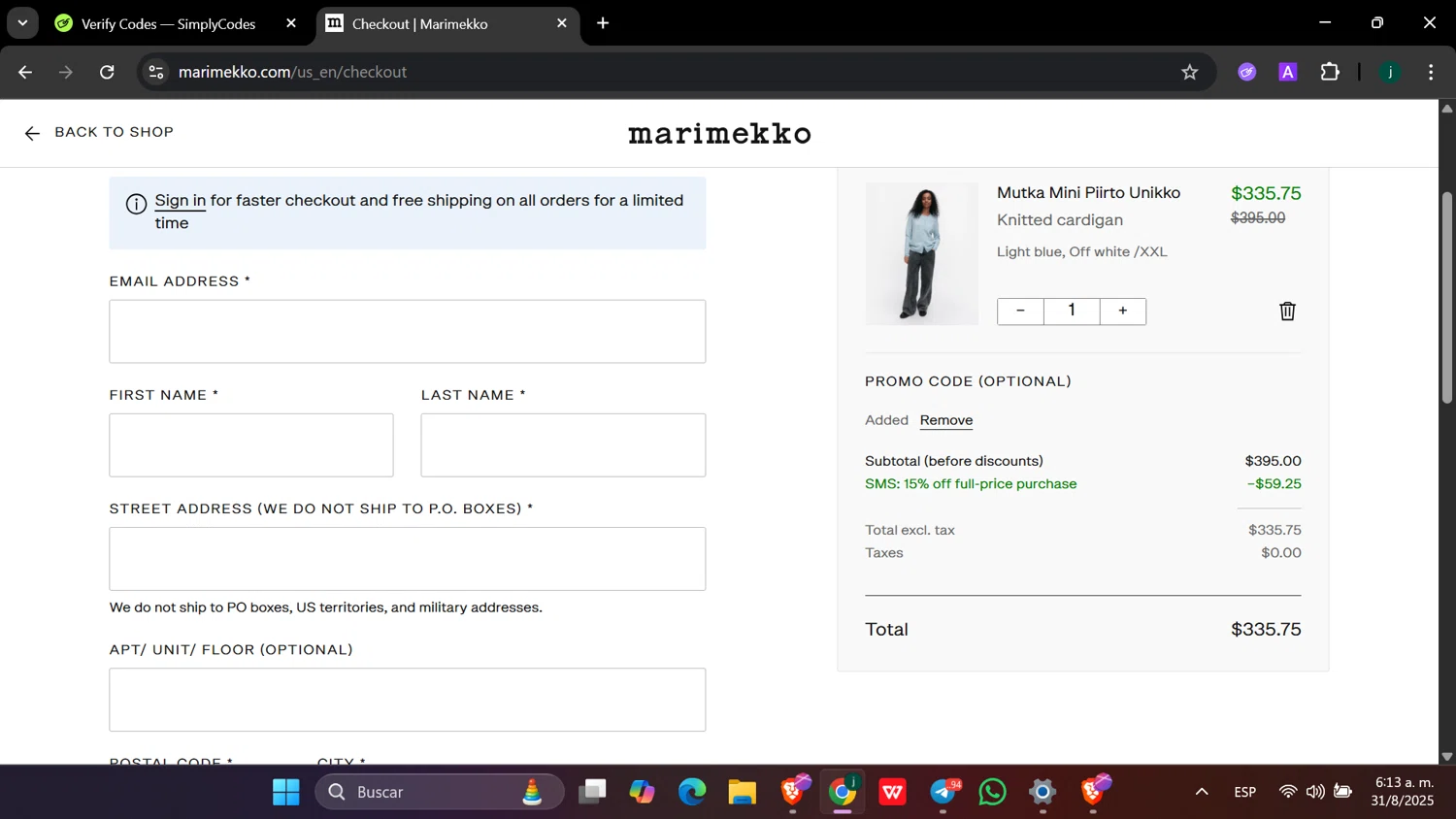Image resolution: width=1456 pixels, height=819 pixels.
Task: Go back in browser history
Action: (x=25, y=72)
